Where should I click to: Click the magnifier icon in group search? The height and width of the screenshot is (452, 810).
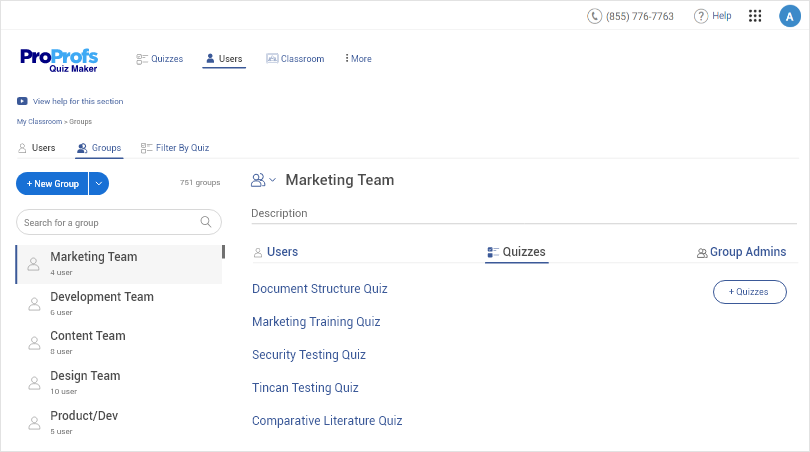[206, 222]
